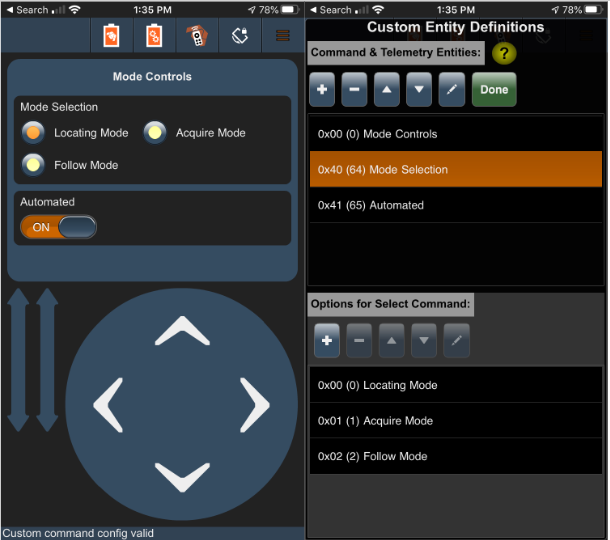This screenshot has height=540, width=610.
Task: Select the 0x02 Follow Mode option
Action: (x=456, y=456)
